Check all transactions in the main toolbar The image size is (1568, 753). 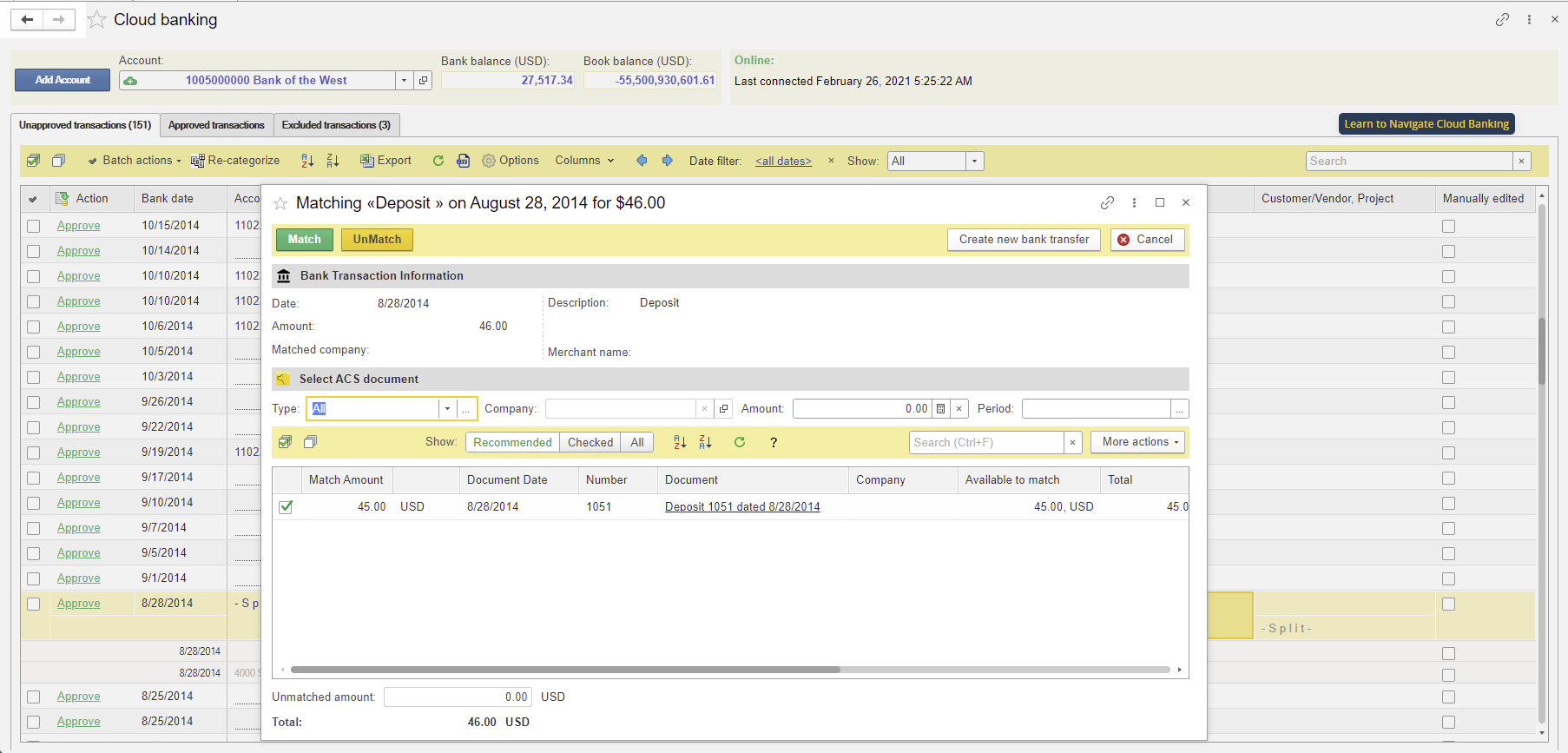(34, 161)
